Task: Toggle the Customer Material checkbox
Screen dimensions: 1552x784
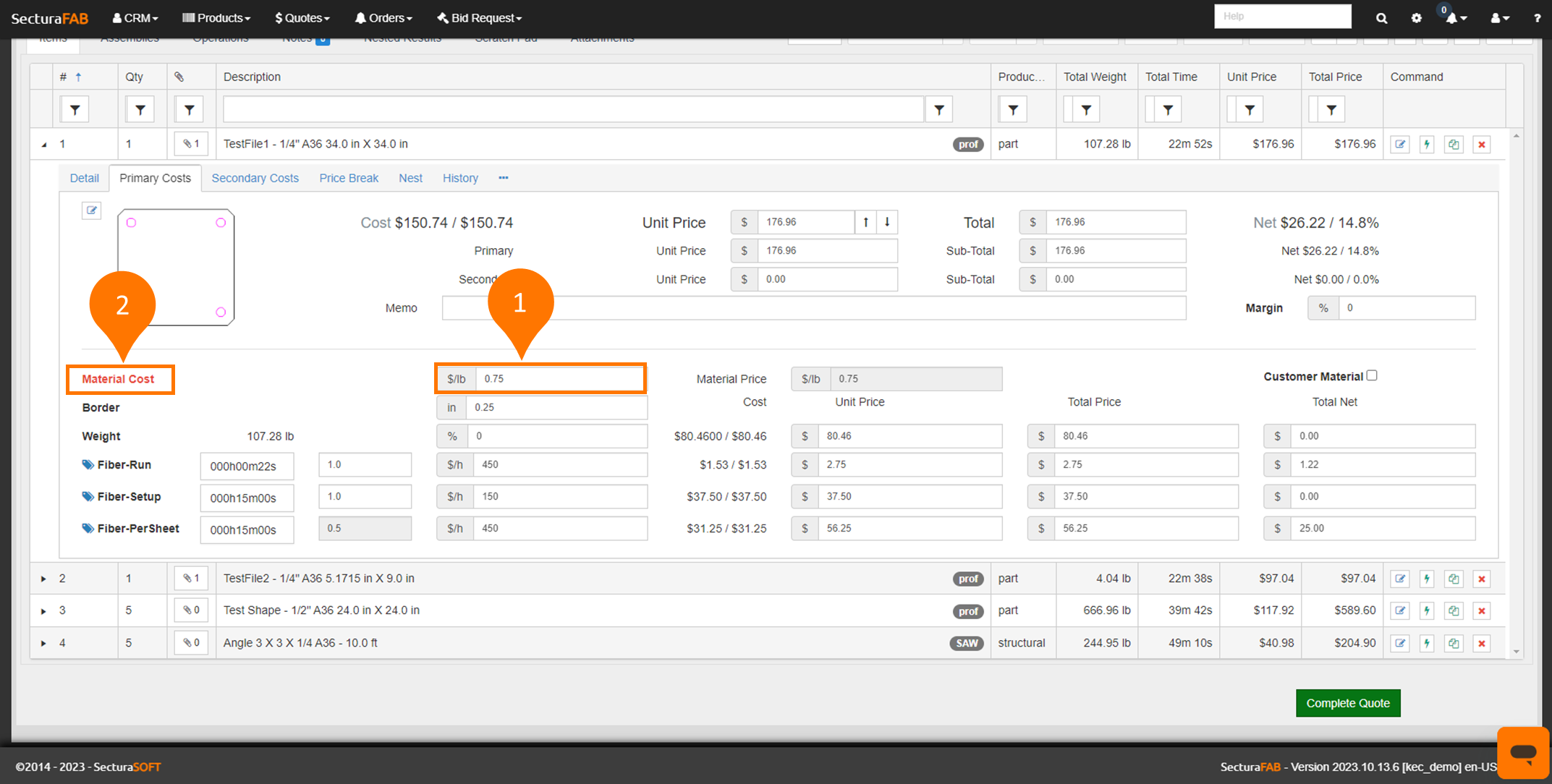Action: click(1372, 375)
